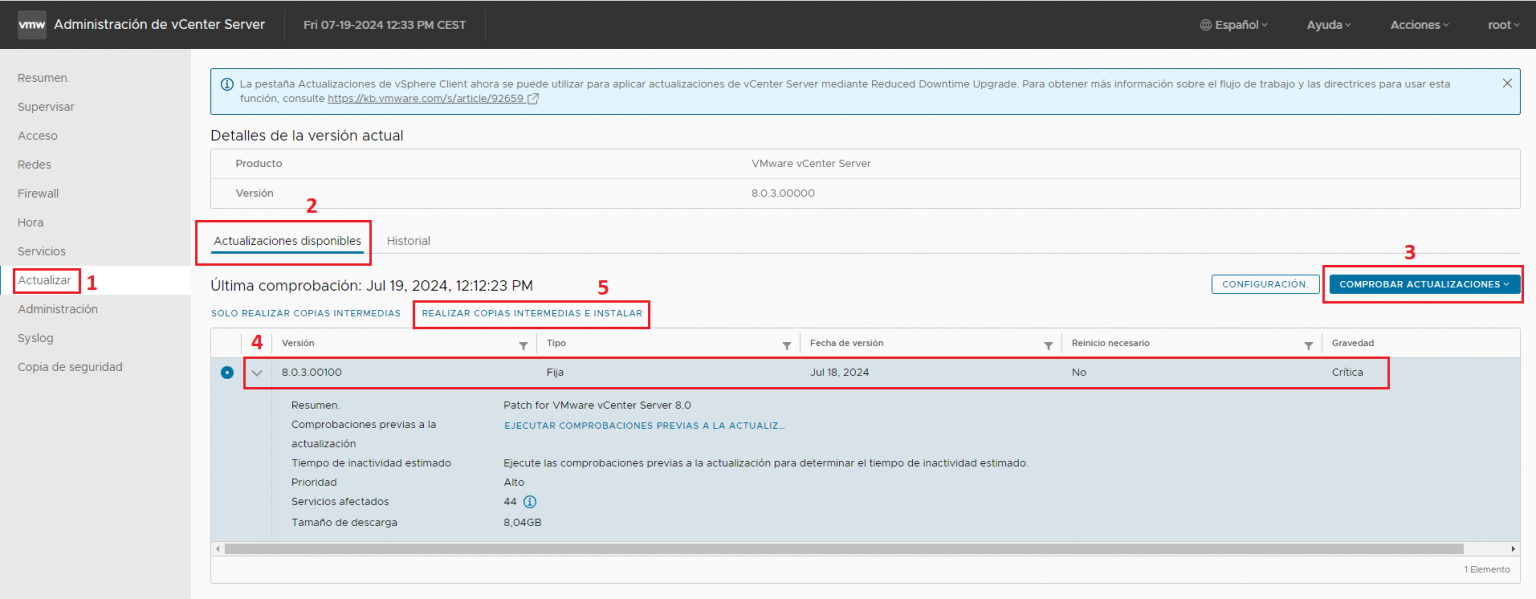Click Patch for VMware vCenter Server 8.0 text

[x=597, y=405]
